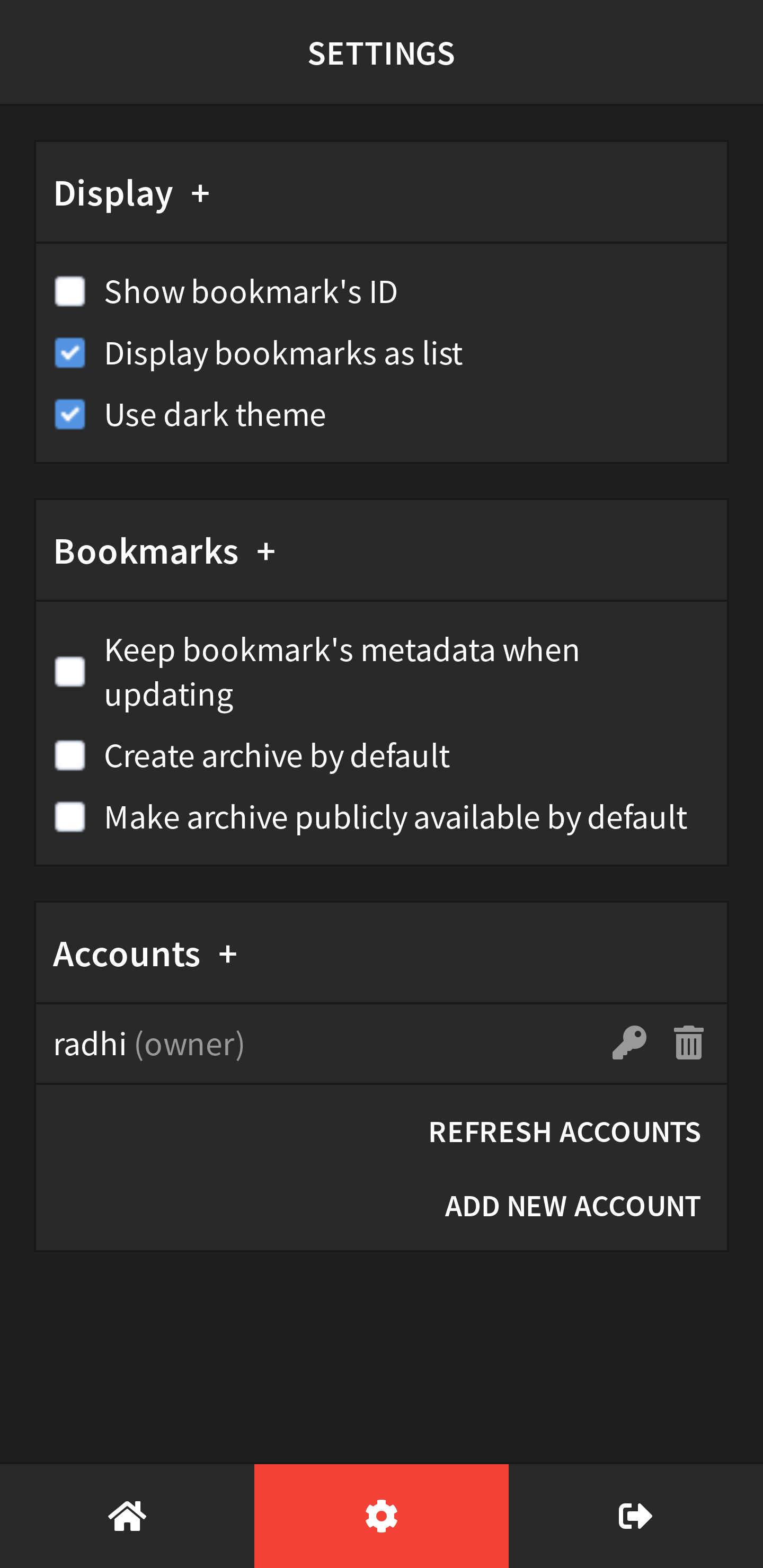Click ADD NEW ACCOUNT

572,1206
